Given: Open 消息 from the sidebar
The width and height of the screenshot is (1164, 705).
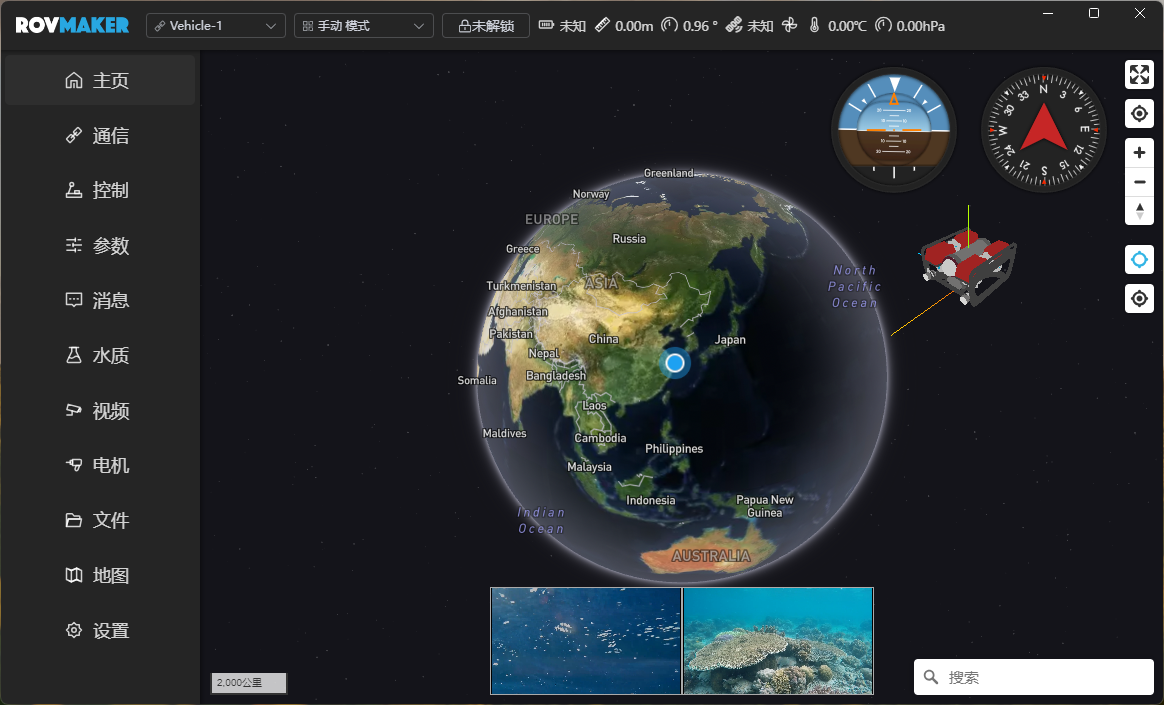Looking at the screenshot, I should pyautogui.click(x=100, y=300).
